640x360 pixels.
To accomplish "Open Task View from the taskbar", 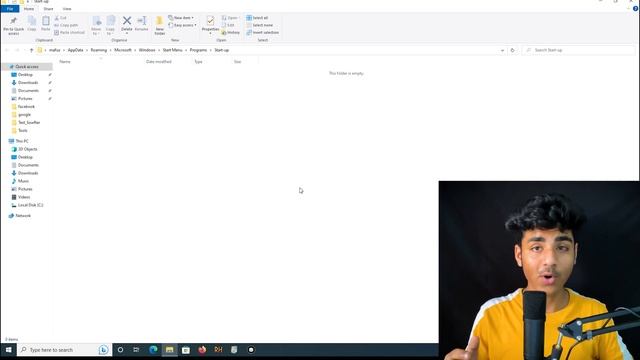I will pyautogui.click(x=136, y=350).
